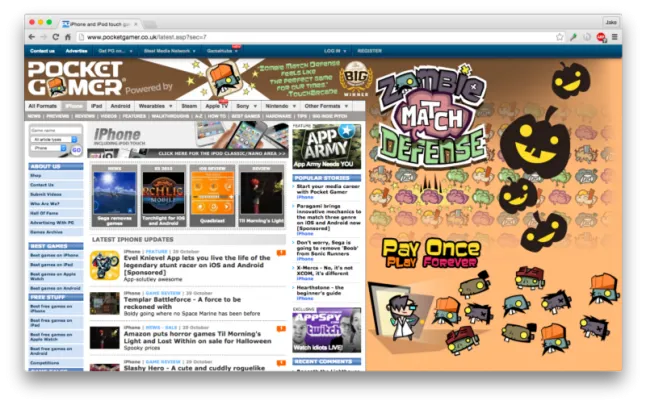The height and width of the screenshot is (405, 646).
Task: Close the iPhone and iPod touch tab
Action: 136,24
